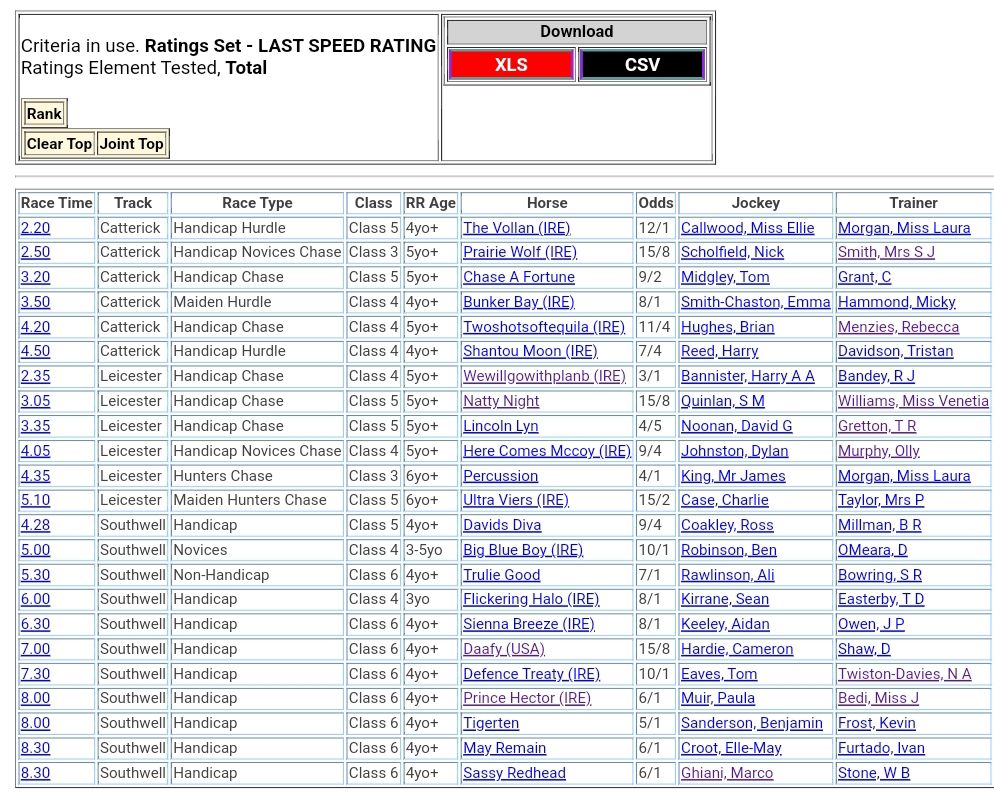Image resolution: width=994 pixels, height=805 pixels.
Task: Open horse Big Blue Boy (IRE)
Action: [522, 550]
